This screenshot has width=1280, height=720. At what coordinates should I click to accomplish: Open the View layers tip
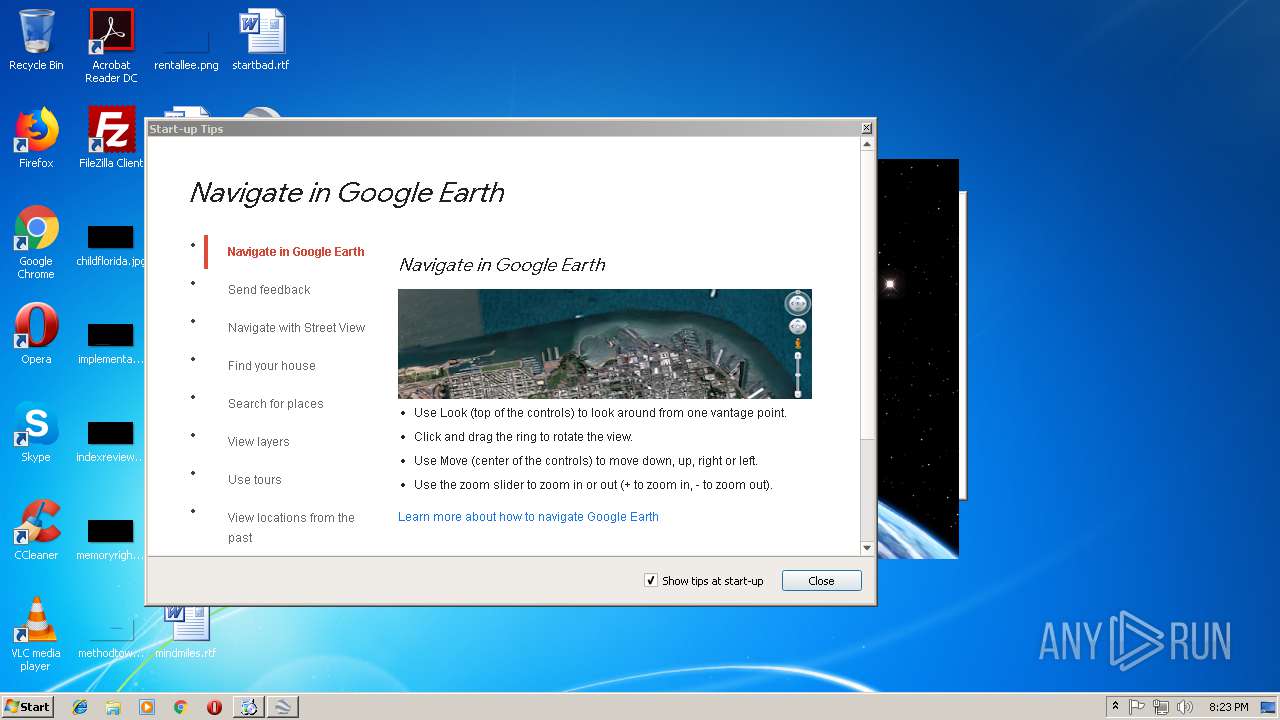click(x=259, y=442)
